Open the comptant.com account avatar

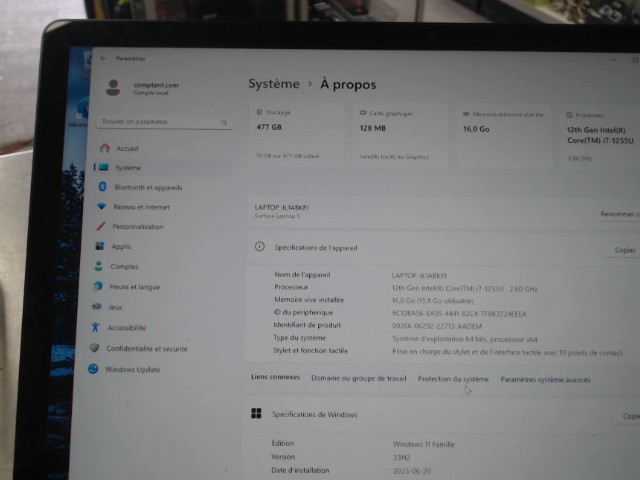tap(113, 87)
